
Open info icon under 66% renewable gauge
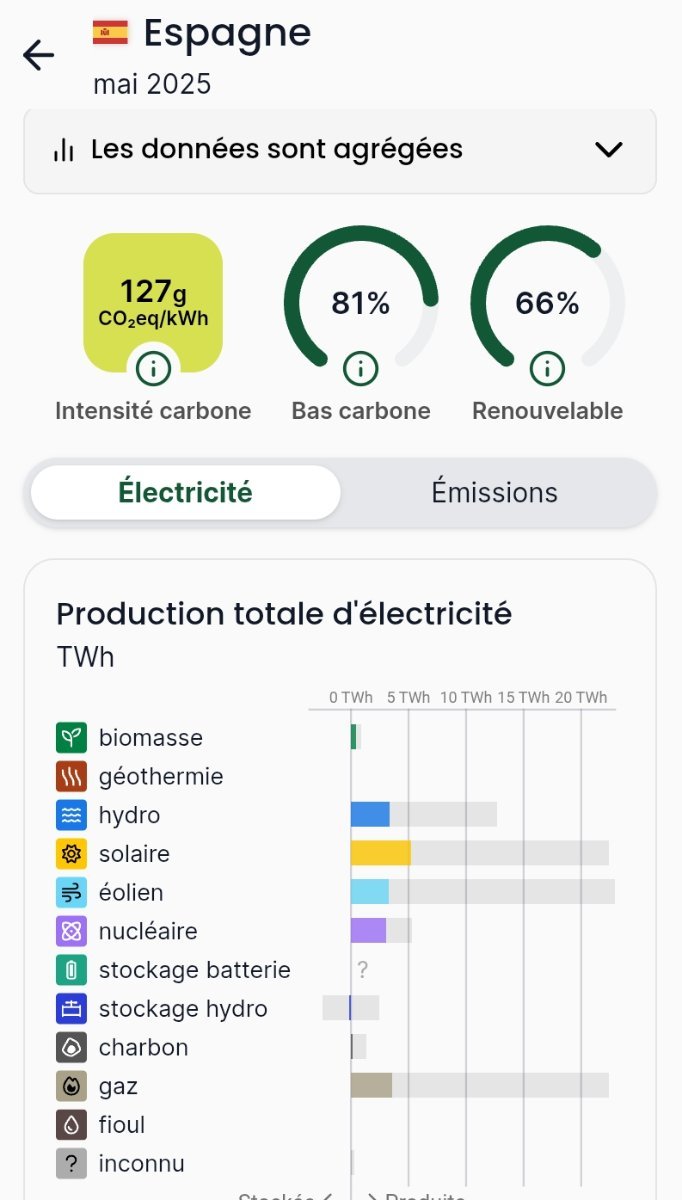click(x=547, y=369)
